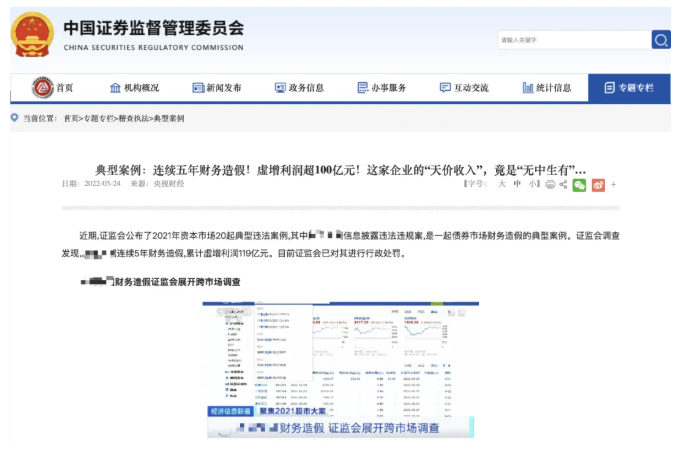Viewport: 682px width, 464px height.
Task: Click the share icon
Action: coord(564,184)
